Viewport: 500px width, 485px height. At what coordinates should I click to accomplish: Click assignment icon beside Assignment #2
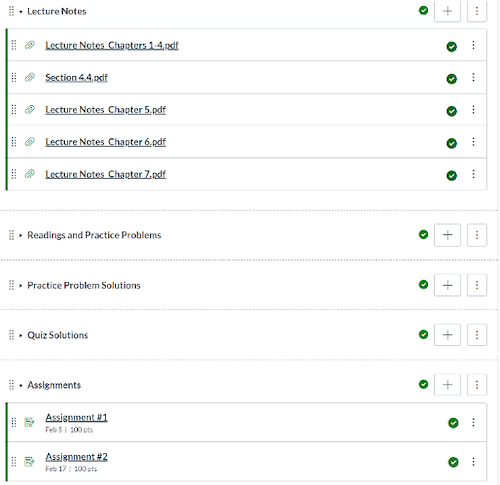point(29,462)
